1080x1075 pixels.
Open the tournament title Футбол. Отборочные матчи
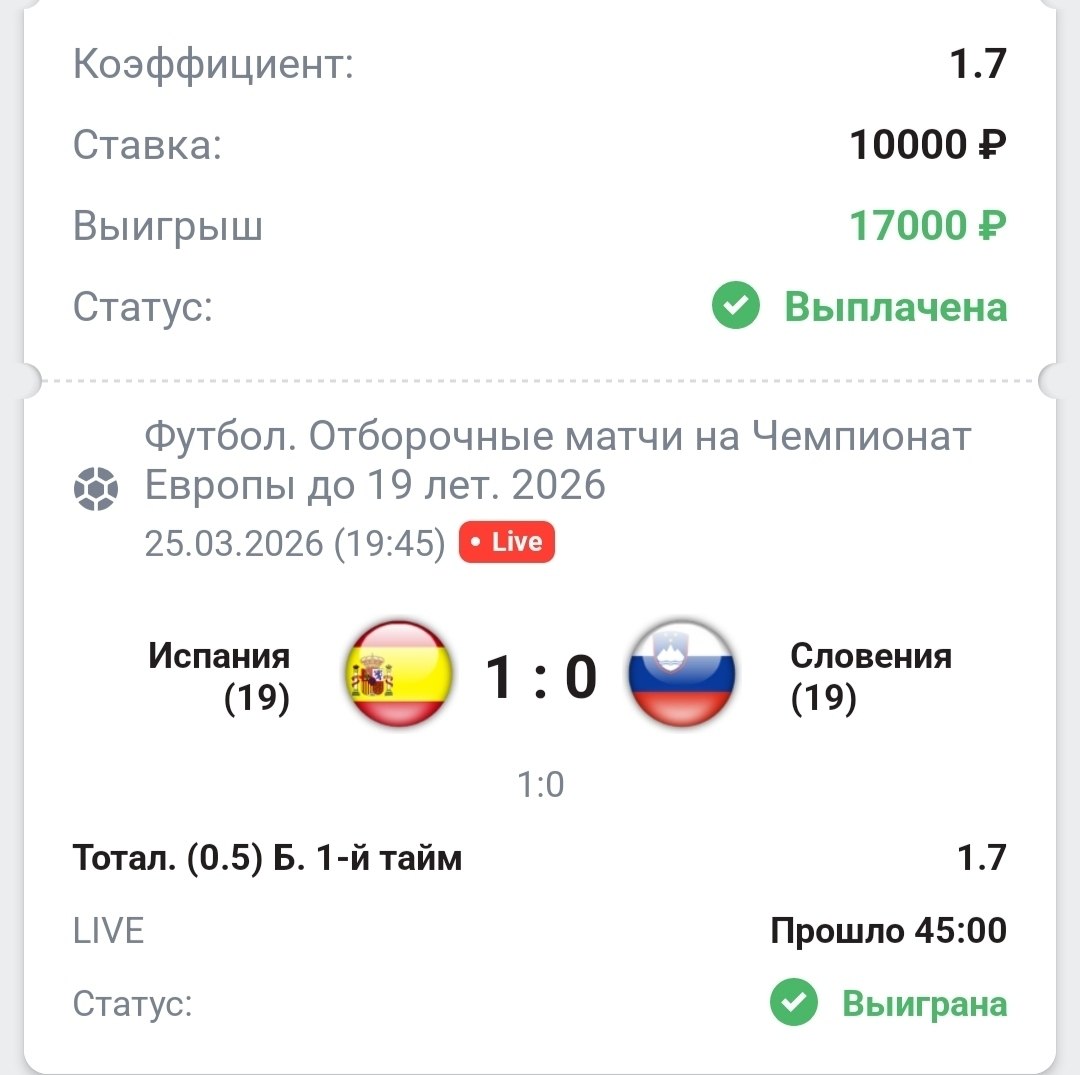coord(557,461)
